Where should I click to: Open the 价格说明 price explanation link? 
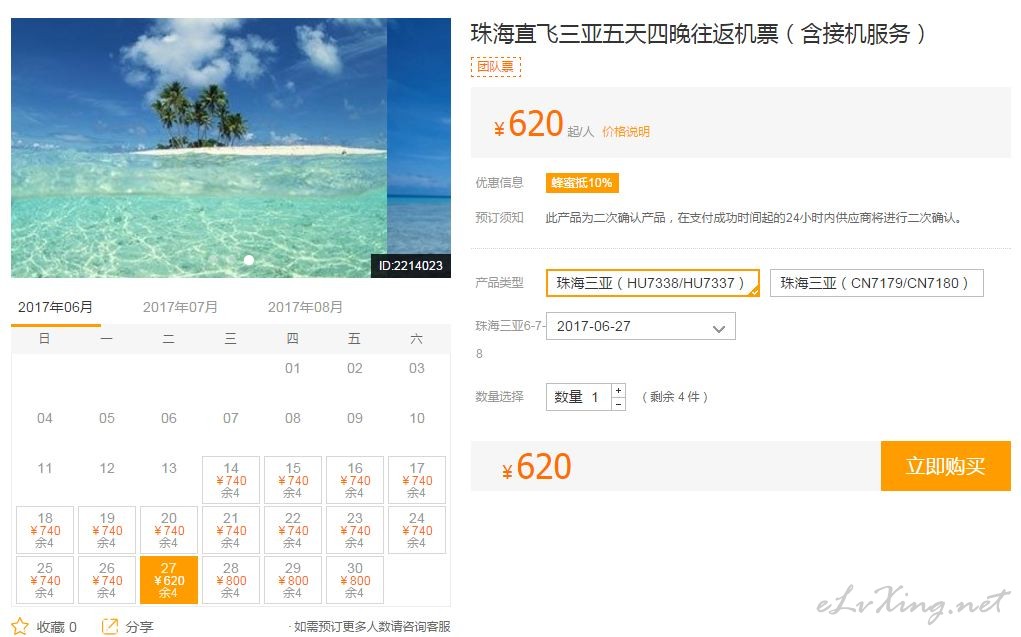click(x=626, y=131)
